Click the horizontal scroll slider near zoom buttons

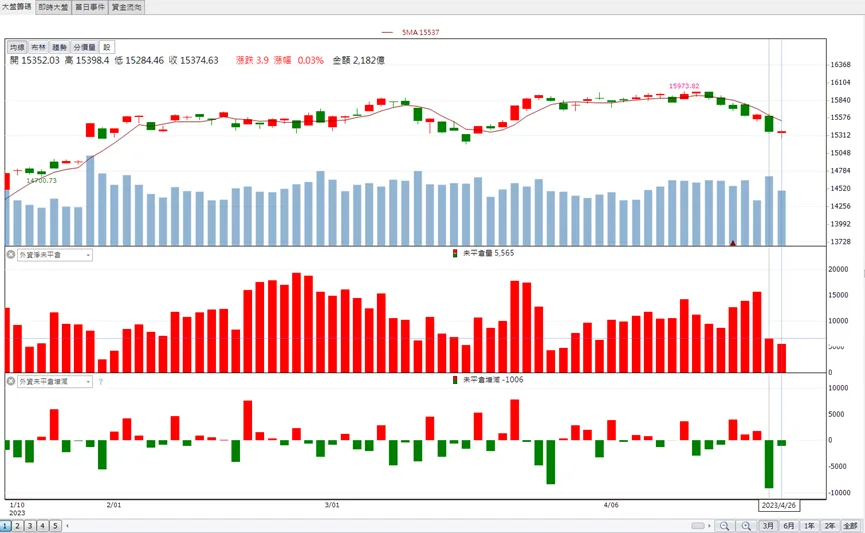click(x=698, y=526)
